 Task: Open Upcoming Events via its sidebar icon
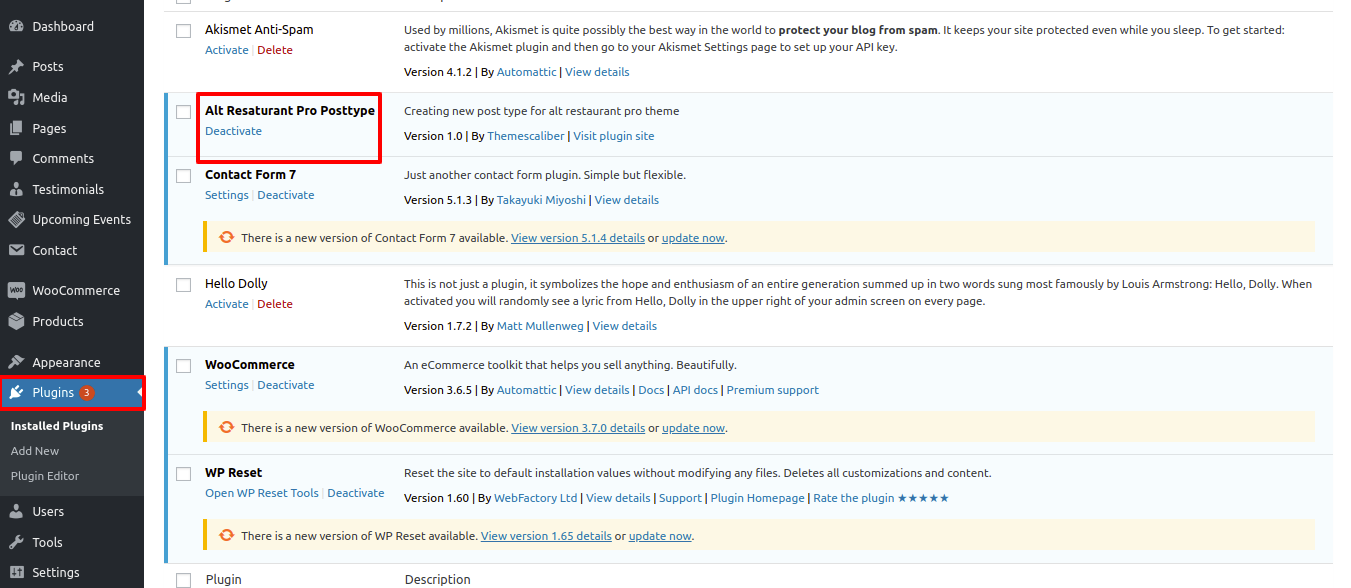16,219
